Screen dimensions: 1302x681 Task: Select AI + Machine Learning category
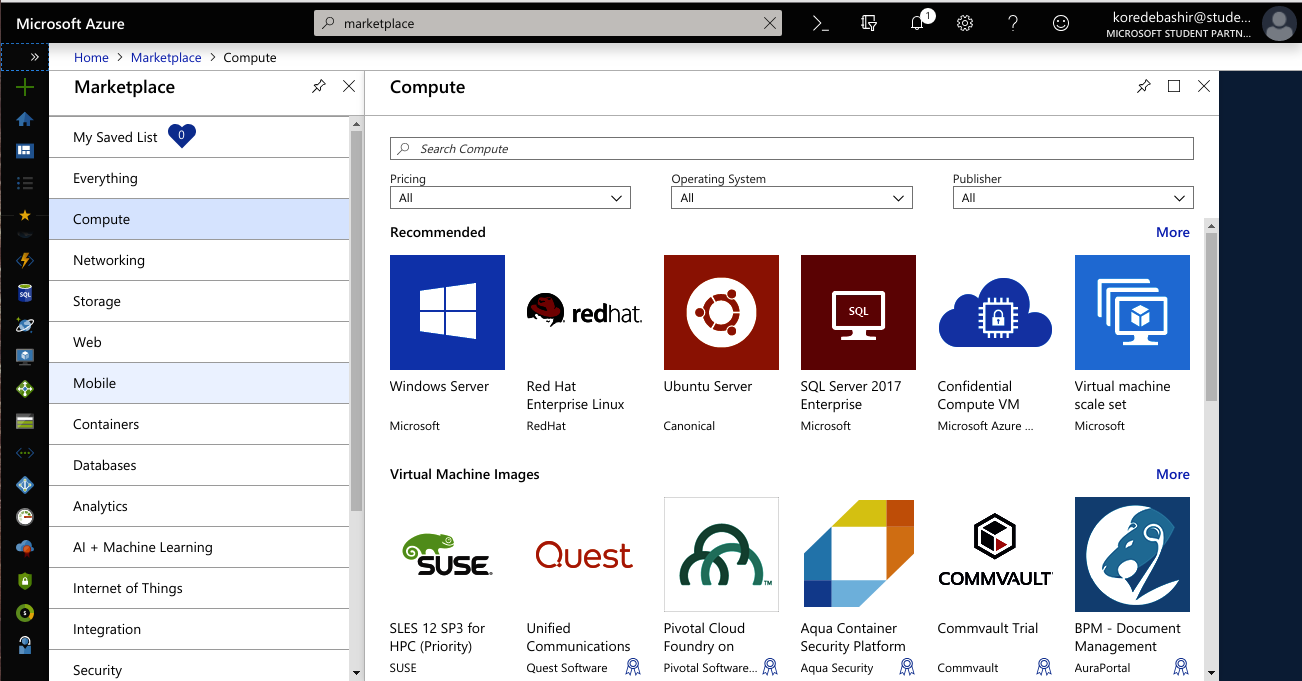pos(199,547)
